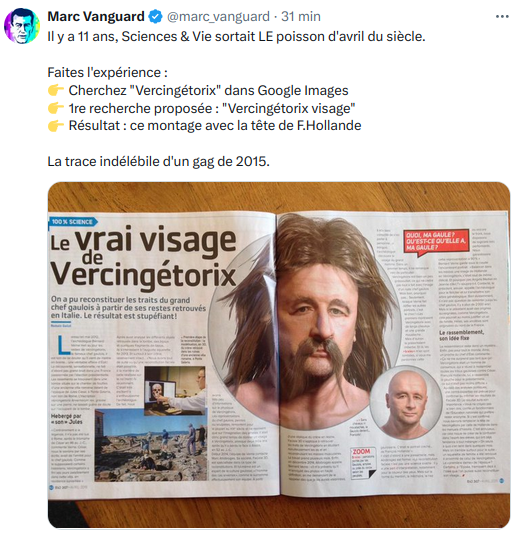This screenshot has height=538, width=518.
Task: Click the 'Faites l'expérience' text line
Action: click(x=107, y=73)
